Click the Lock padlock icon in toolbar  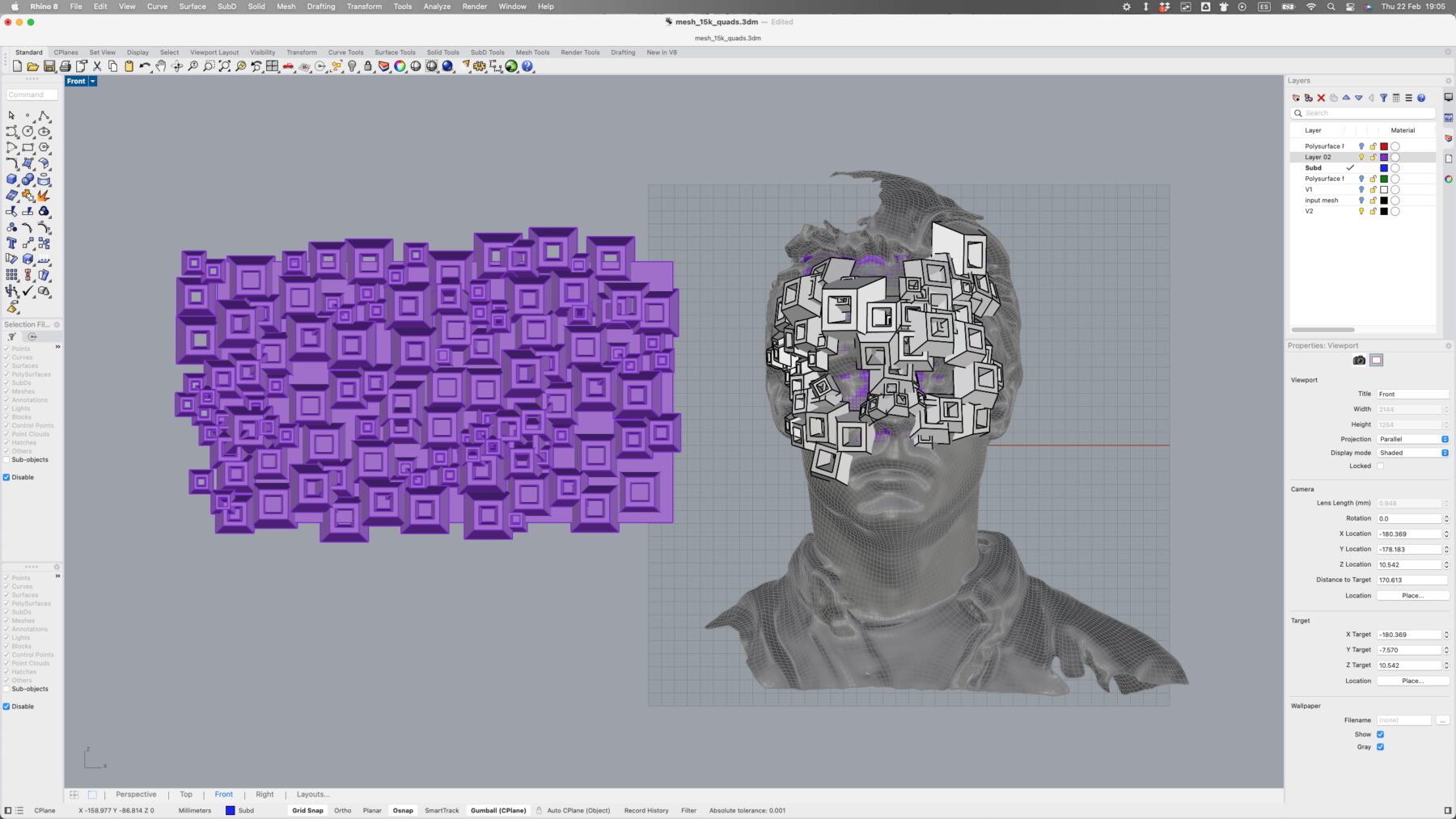click(368, 66)
